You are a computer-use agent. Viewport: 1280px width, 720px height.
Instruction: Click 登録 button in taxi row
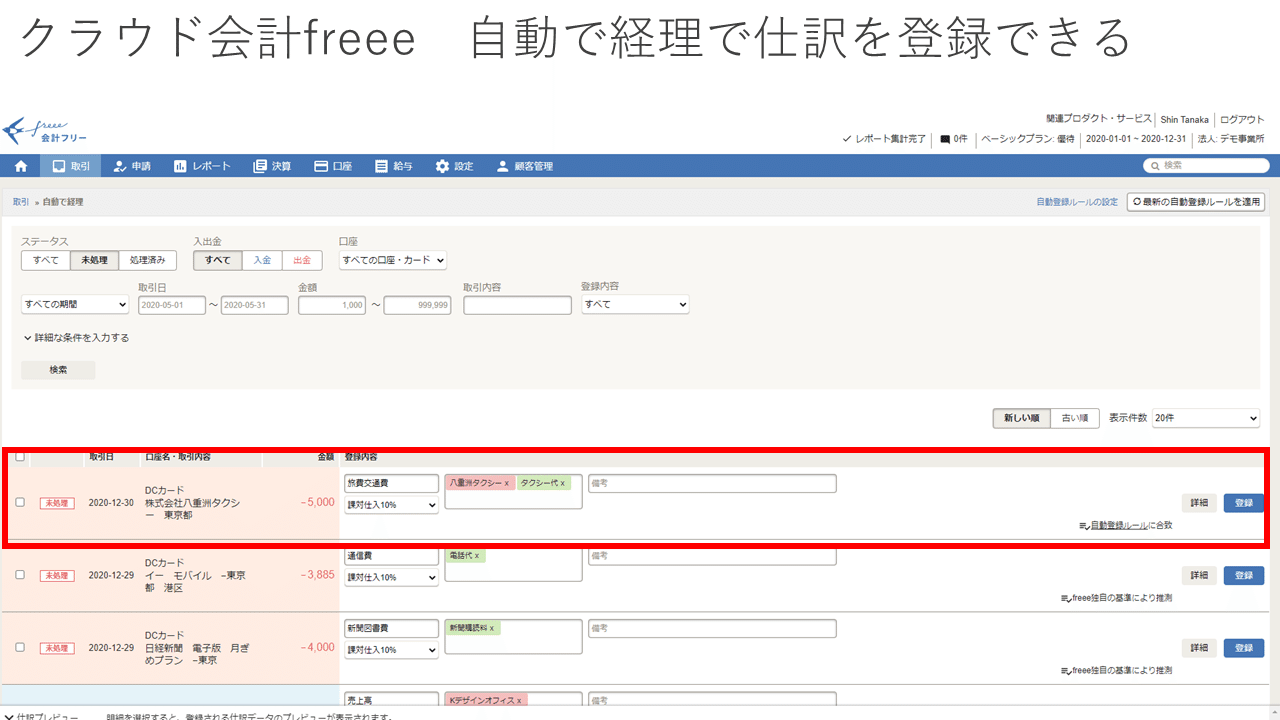[1243, 503]
